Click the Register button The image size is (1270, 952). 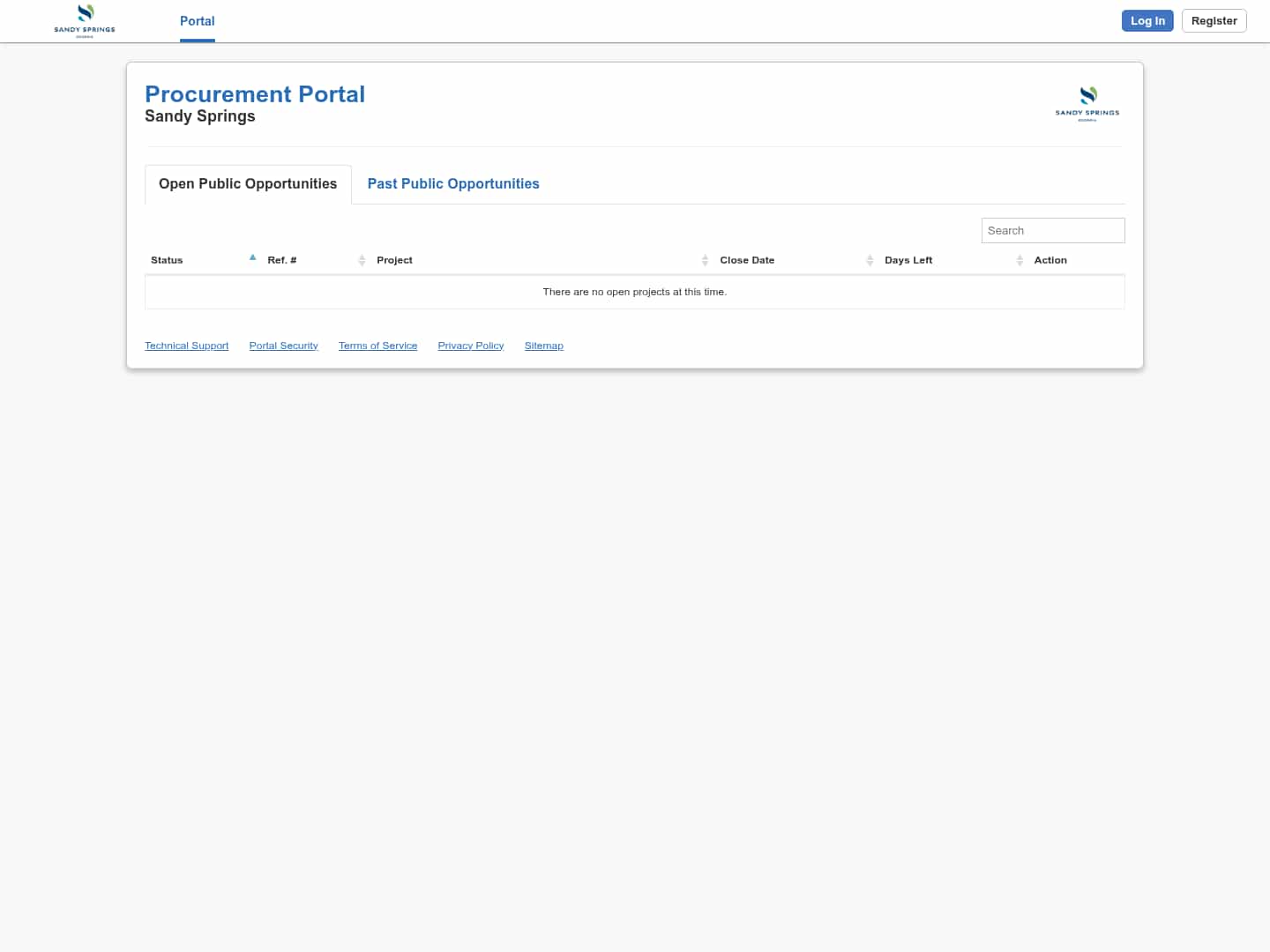click(1214, 20)
